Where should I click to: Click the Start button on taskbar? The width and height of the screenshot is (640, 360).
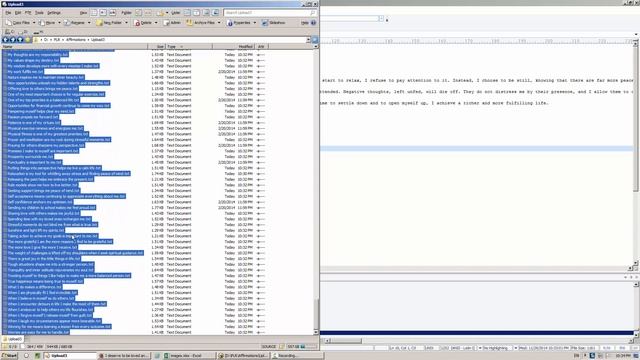coord(9,356)
